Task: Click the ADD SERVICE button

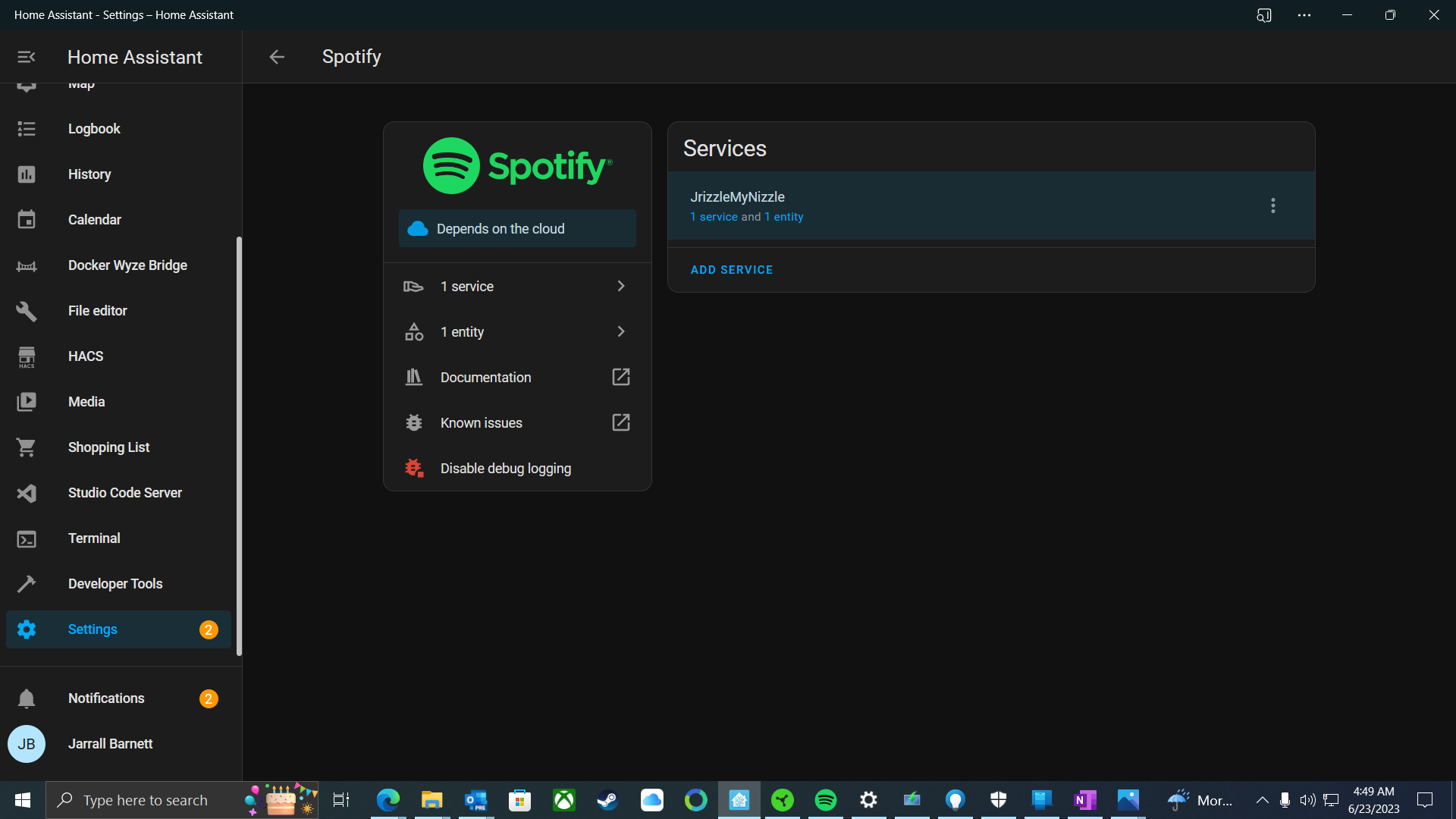Action: pos(731,269)
